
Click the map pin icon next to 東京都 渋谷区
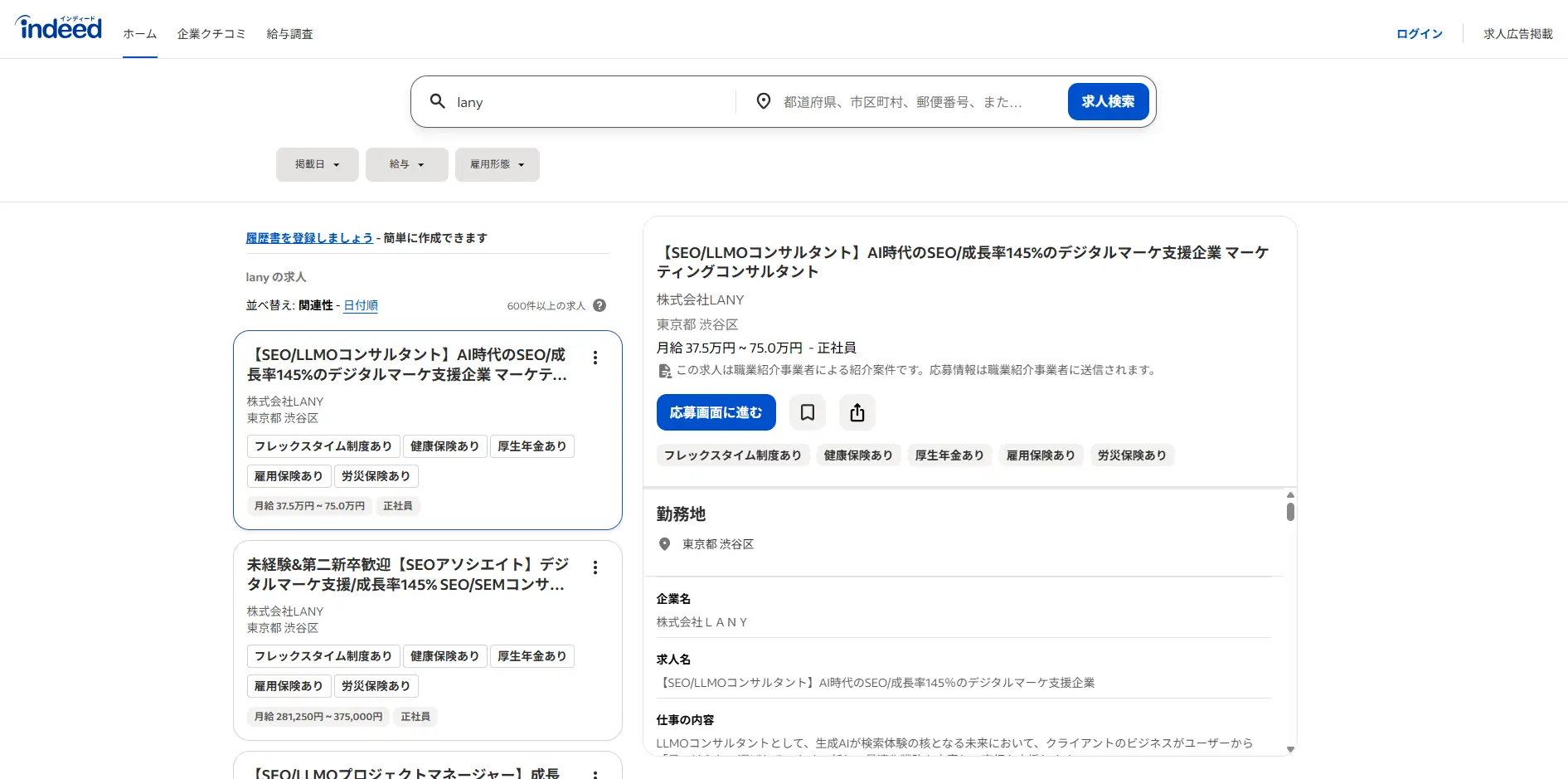point(664,544)
